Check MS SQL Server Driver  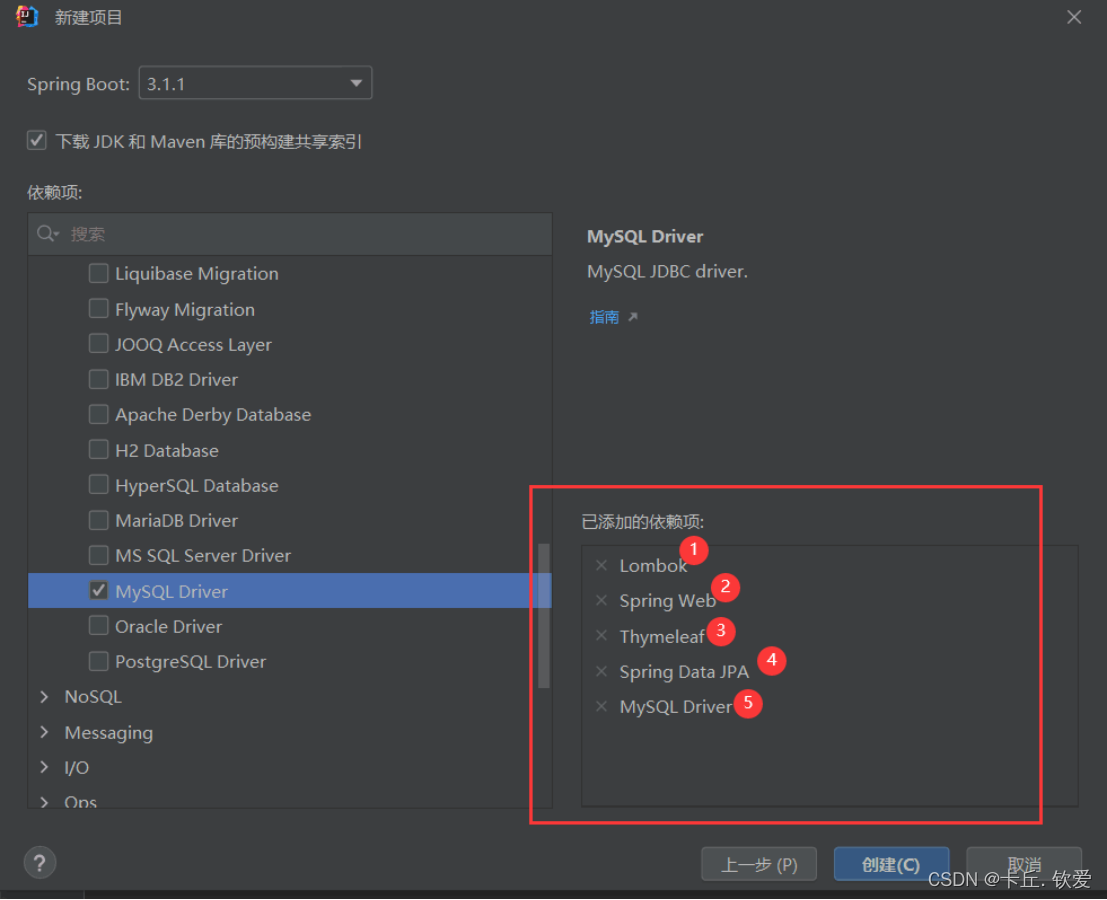point(98,556)
